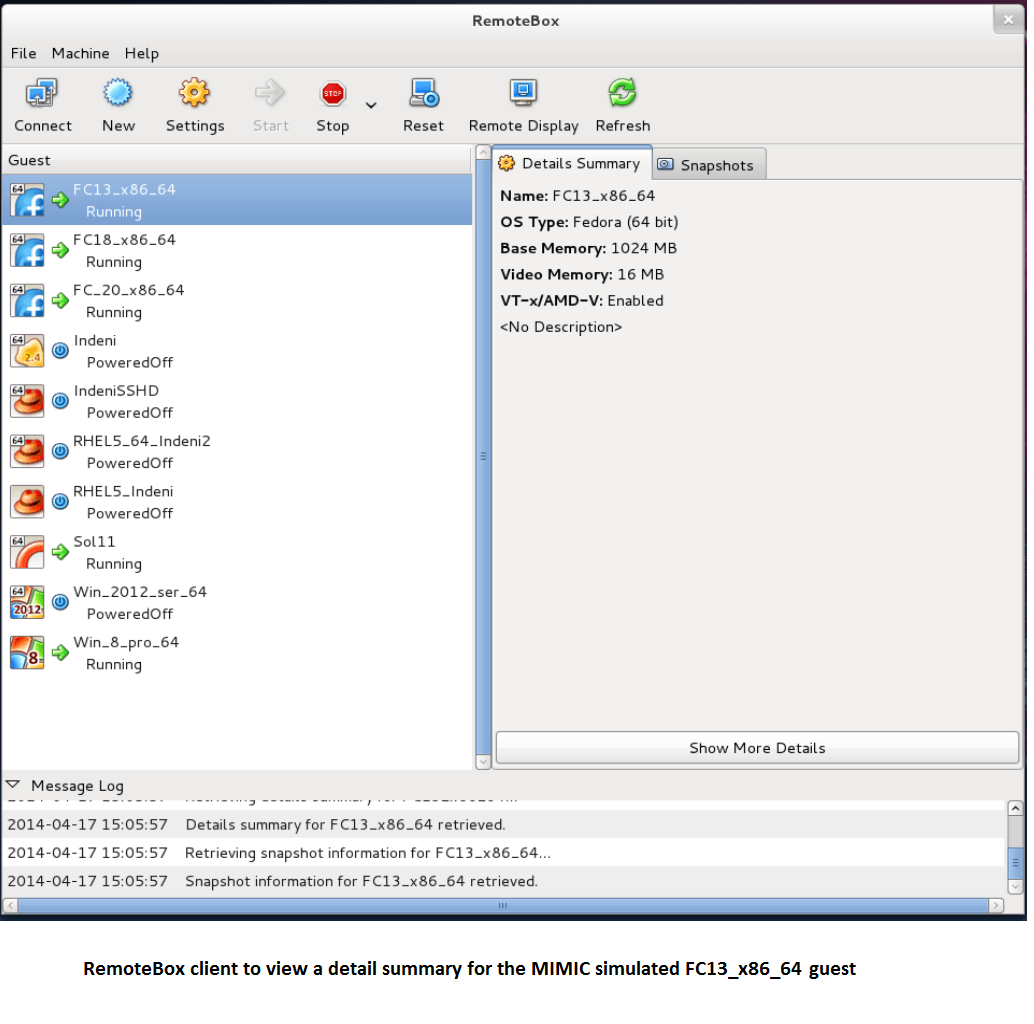Click the message log horizontal scrollbar
The image size is (1034, 1024).
(x=502, y=905)
